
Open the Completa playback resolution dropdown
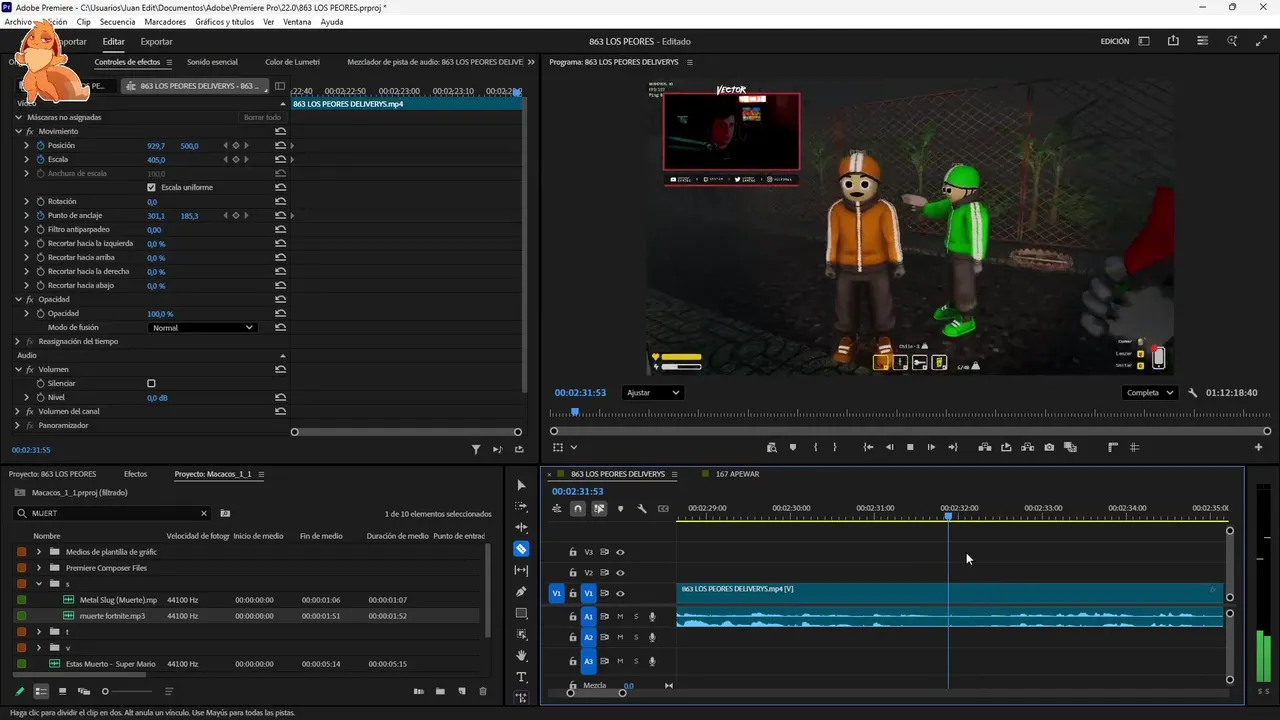pos(1149,393)
